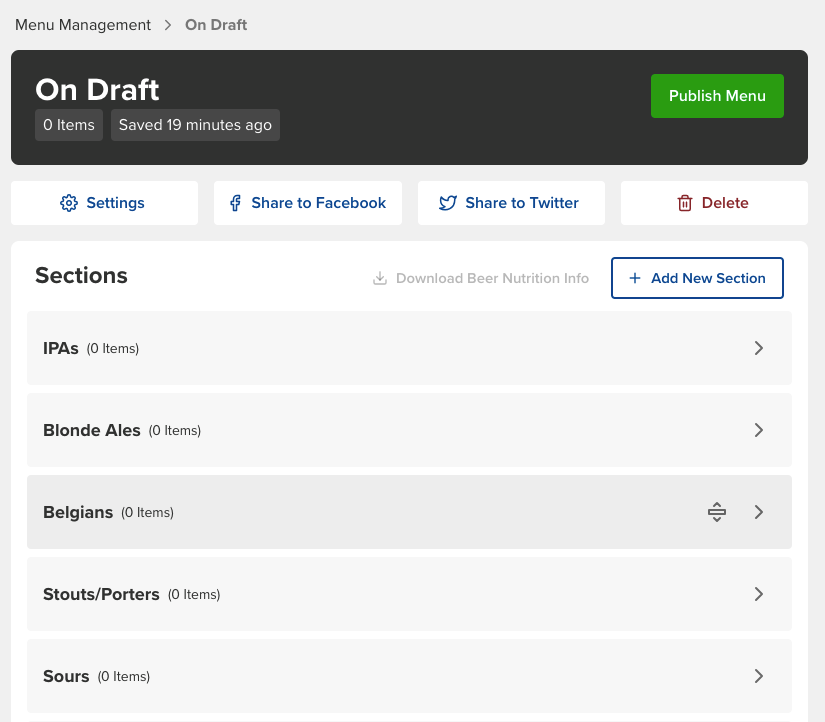This screenshot has height=722, width=825.
Task: Download Beer Nutrition Info link text
Action: coord(492,278)
